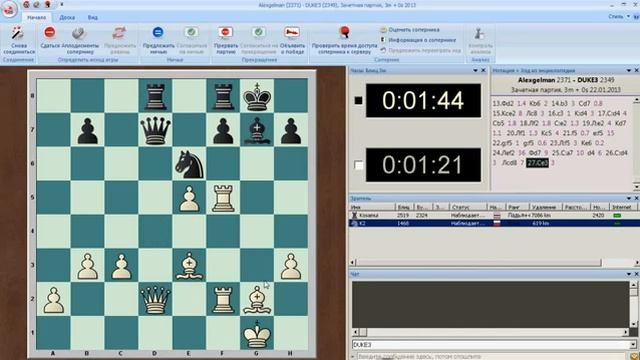Click the chat horizontal scrollbar thumb
The image size is (640, 360).
363,333
